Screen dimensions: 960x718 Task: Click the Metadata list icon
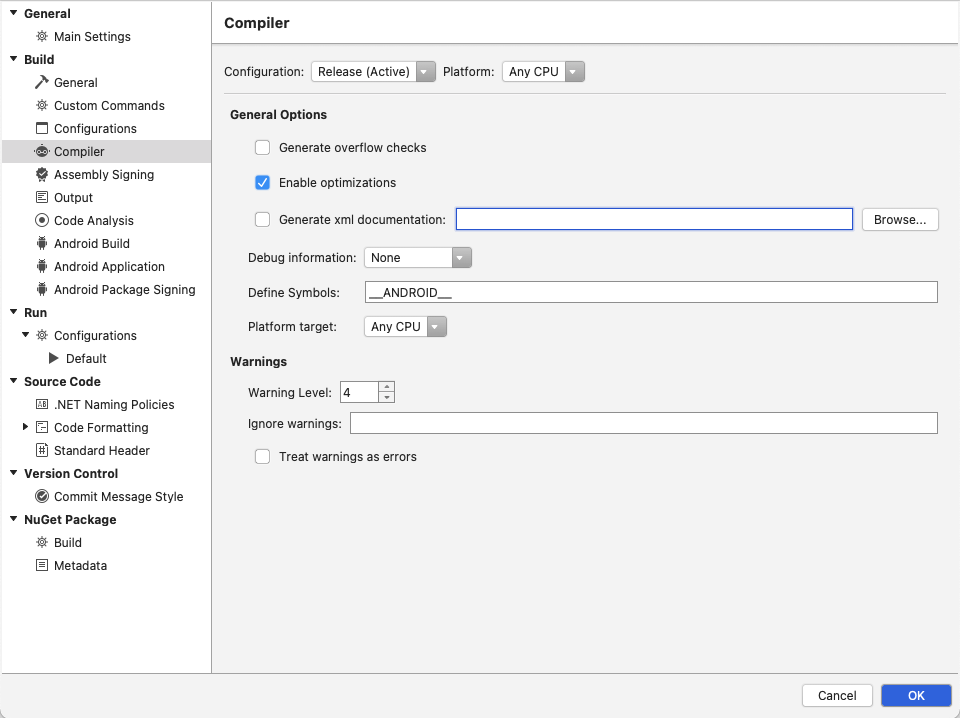coord(42,565)
